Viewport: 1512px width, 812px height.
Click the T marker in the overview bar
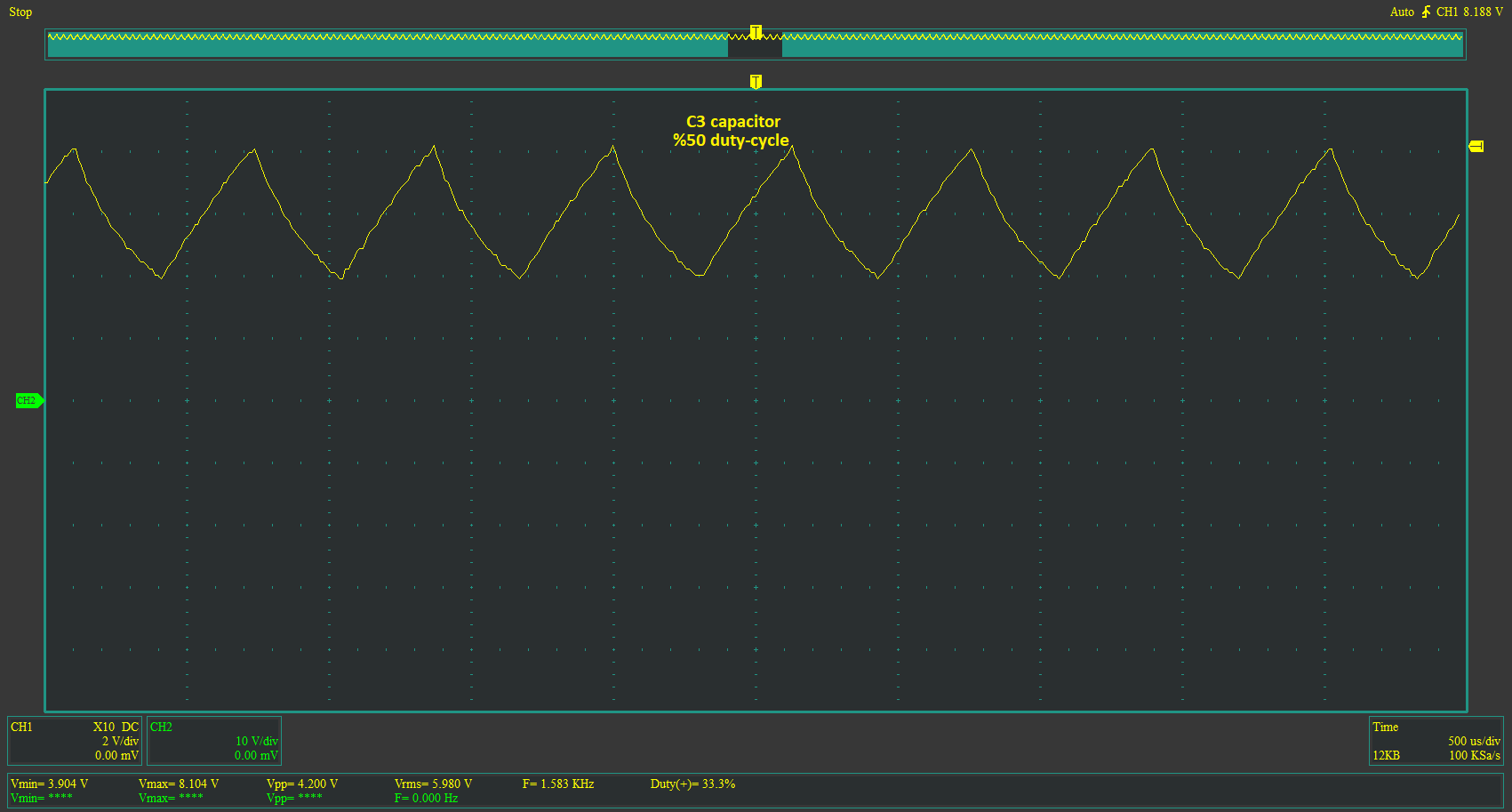pyautogui.click(x=756, y=33)
